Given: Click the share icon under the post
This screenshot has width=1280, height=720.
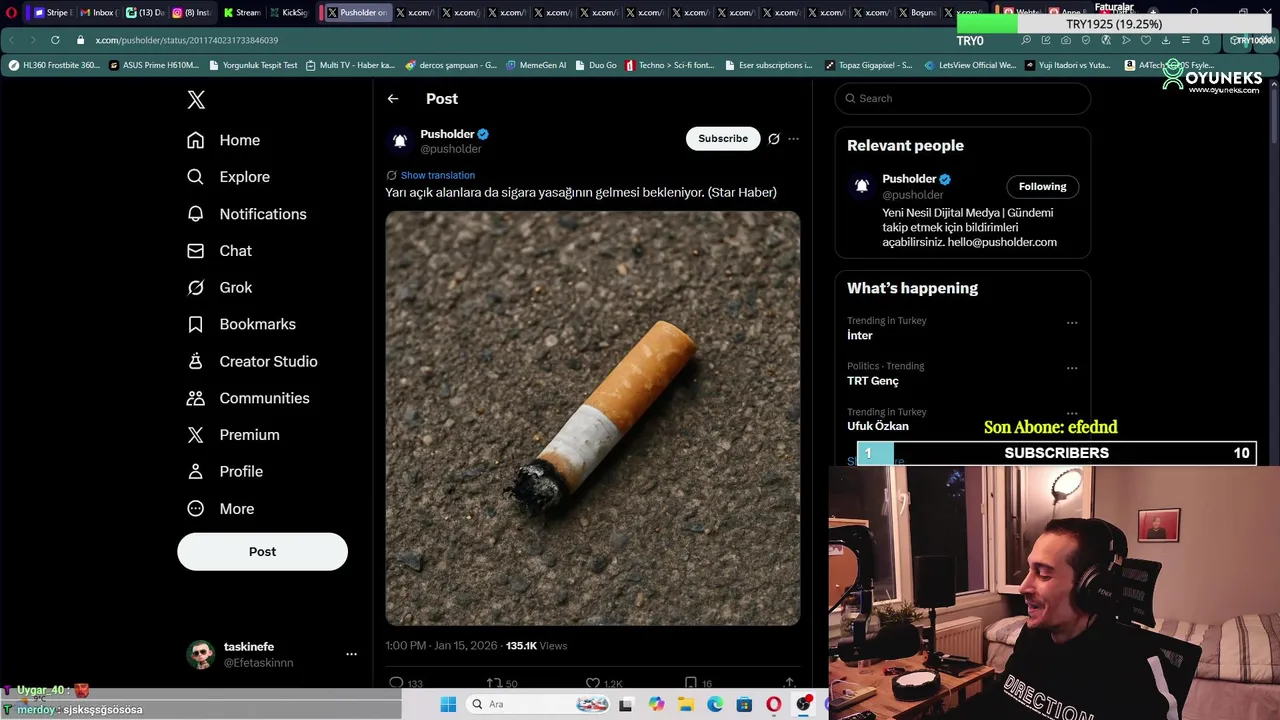Looking at the screenshot, I should coord(789,683).
